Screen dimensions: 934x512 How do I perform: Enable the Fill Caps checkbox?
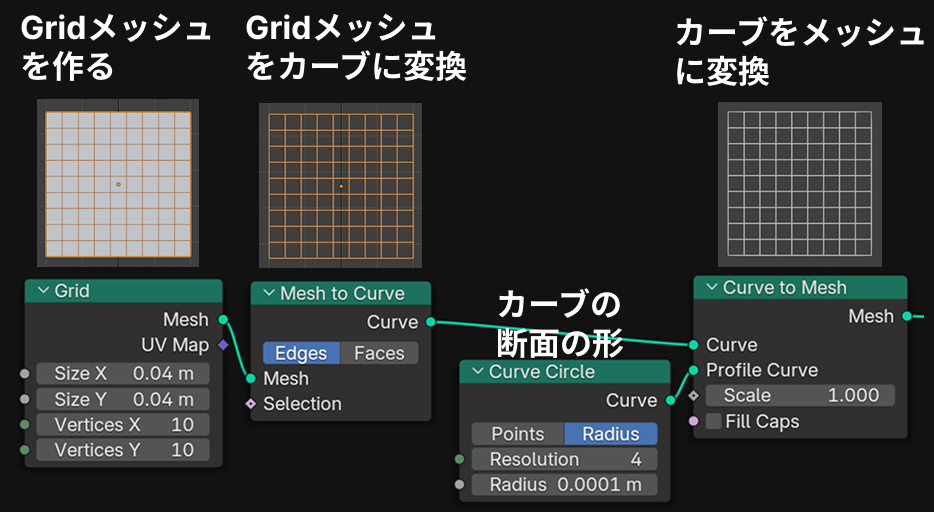tap(713, 422)
